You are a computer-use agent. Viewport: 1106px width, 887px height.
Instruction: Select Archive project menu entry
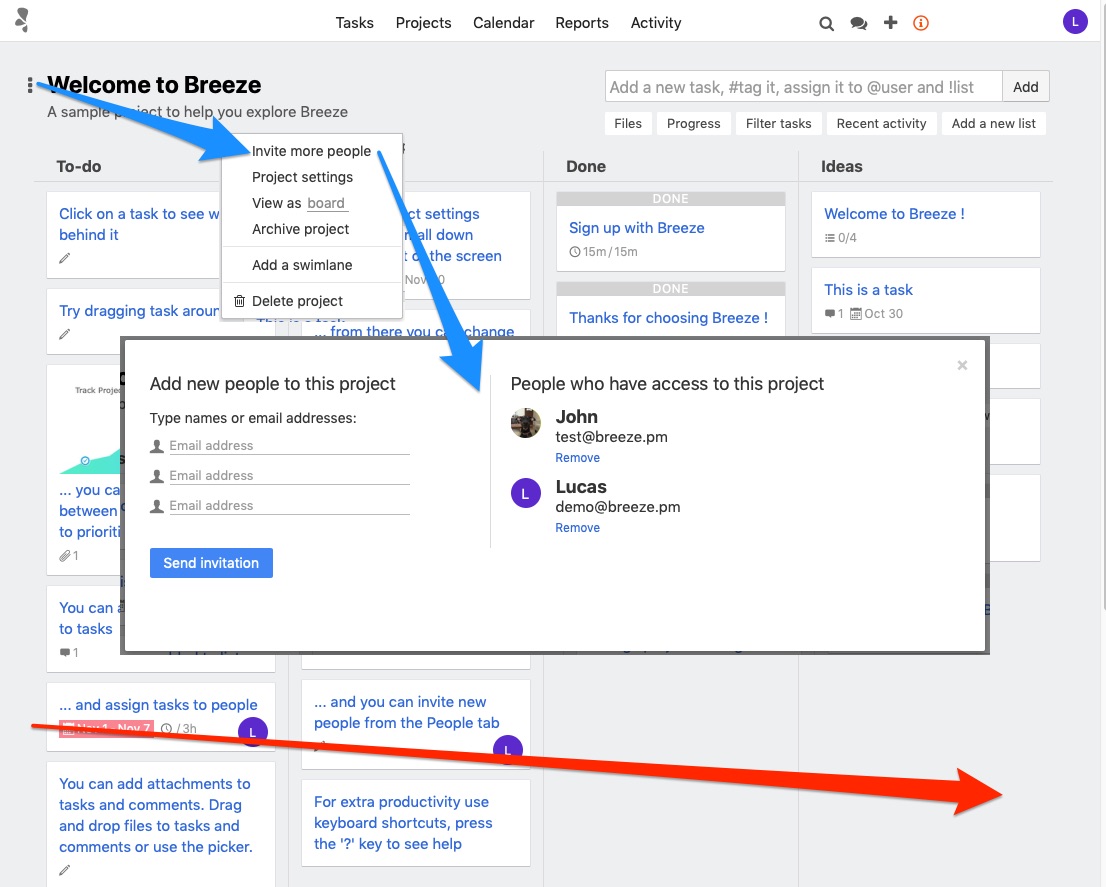tap(300, 229)
